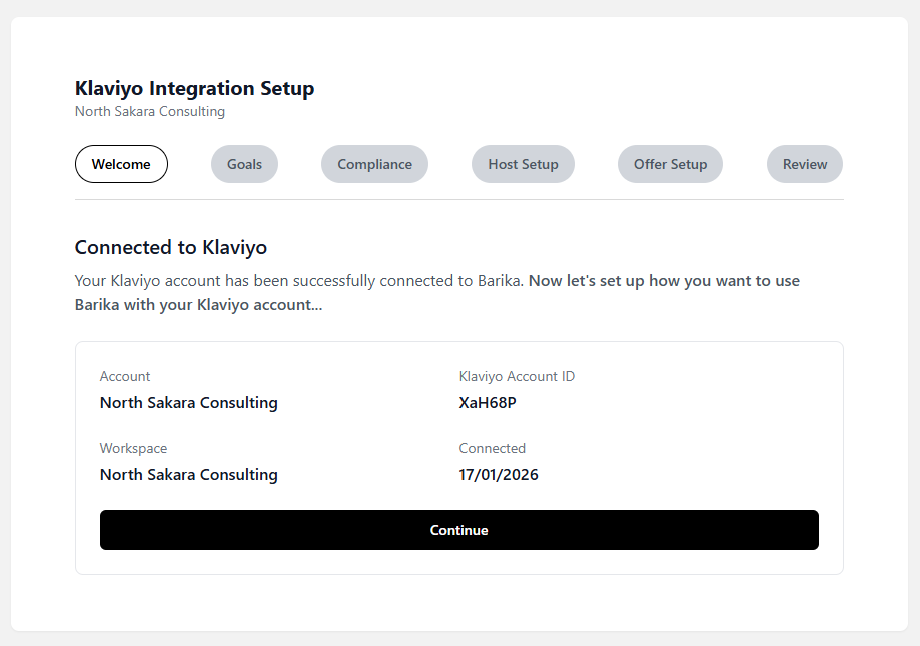Open the Review step tab
Screen dimensions: 920x646
click(804, 164)
